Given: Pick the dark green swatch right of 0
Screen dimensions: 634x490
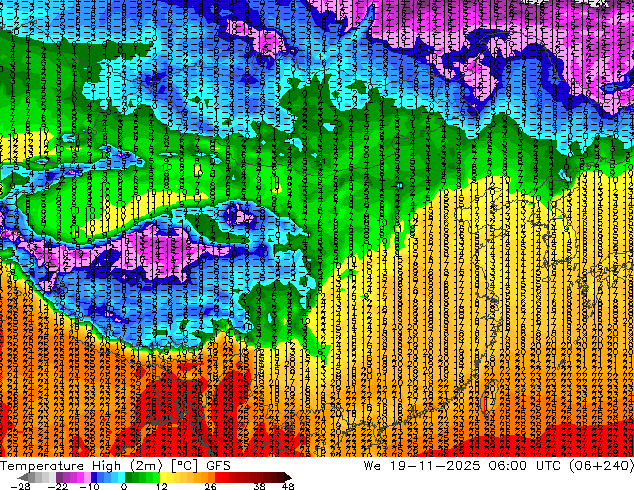Looking at the screenshot, I should pyautogui.click(x=128, y=477).
